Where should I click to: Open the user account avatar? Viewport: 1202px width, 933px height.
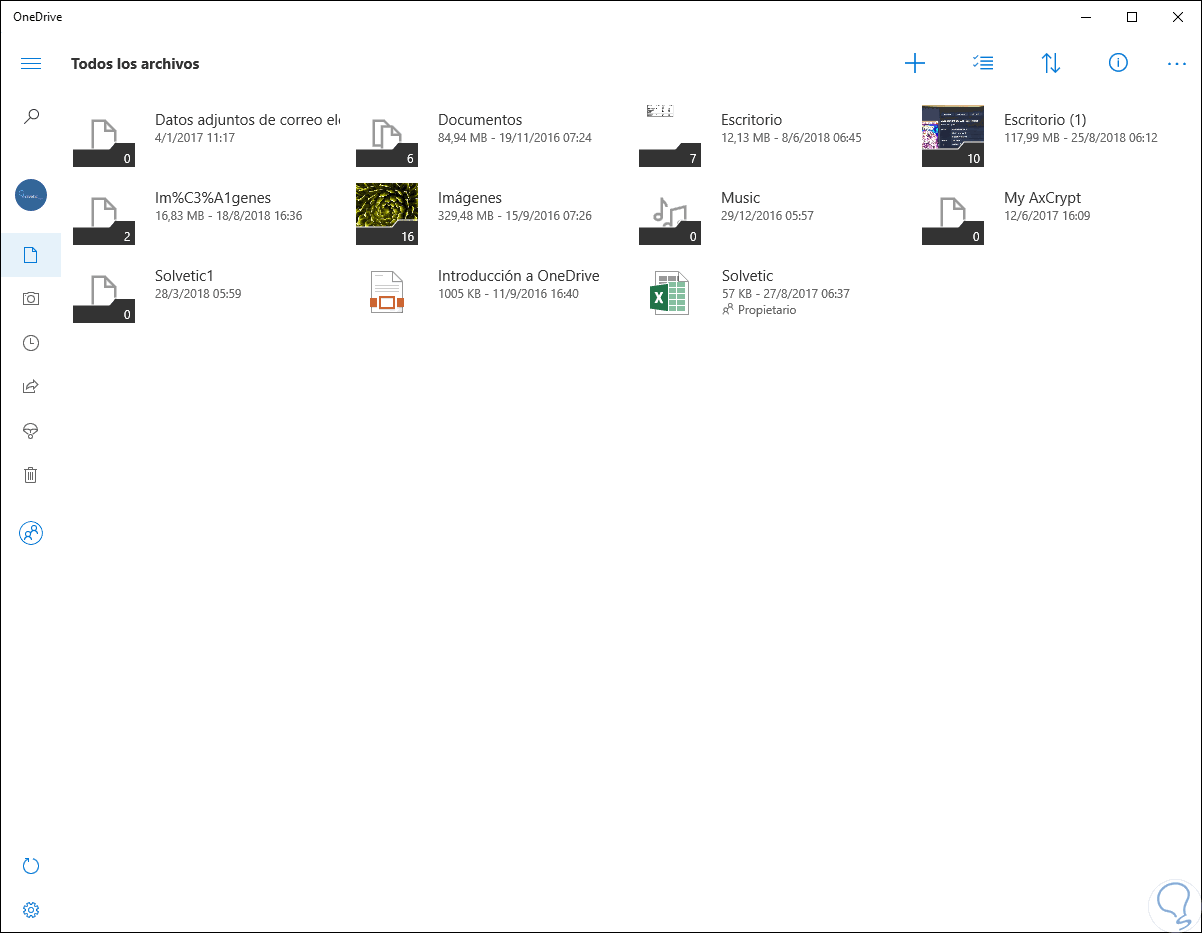pyautogui.click(x=31, y=195)
